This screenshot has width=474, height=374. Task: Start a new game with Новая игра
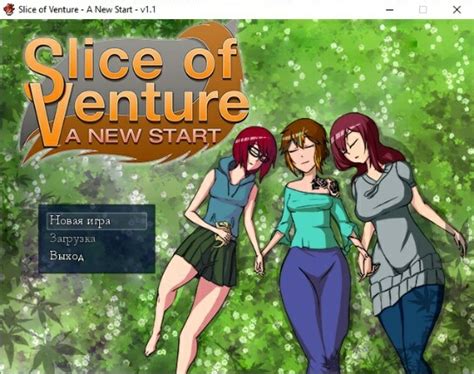pyautogui.click(x=97, y=221)
